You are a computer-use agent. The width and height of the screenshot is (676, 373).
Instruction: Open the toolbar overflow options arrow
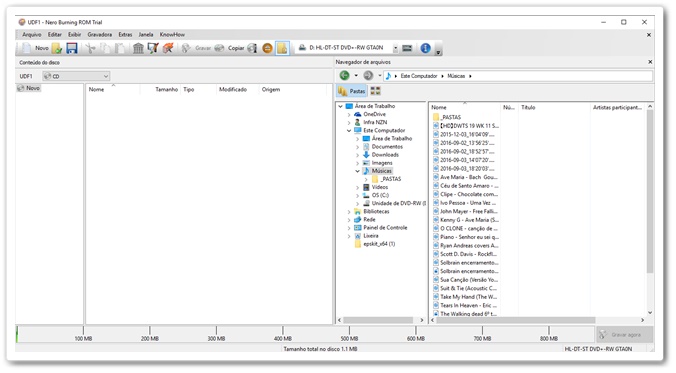pyautogui.click(x=438, y=52)
